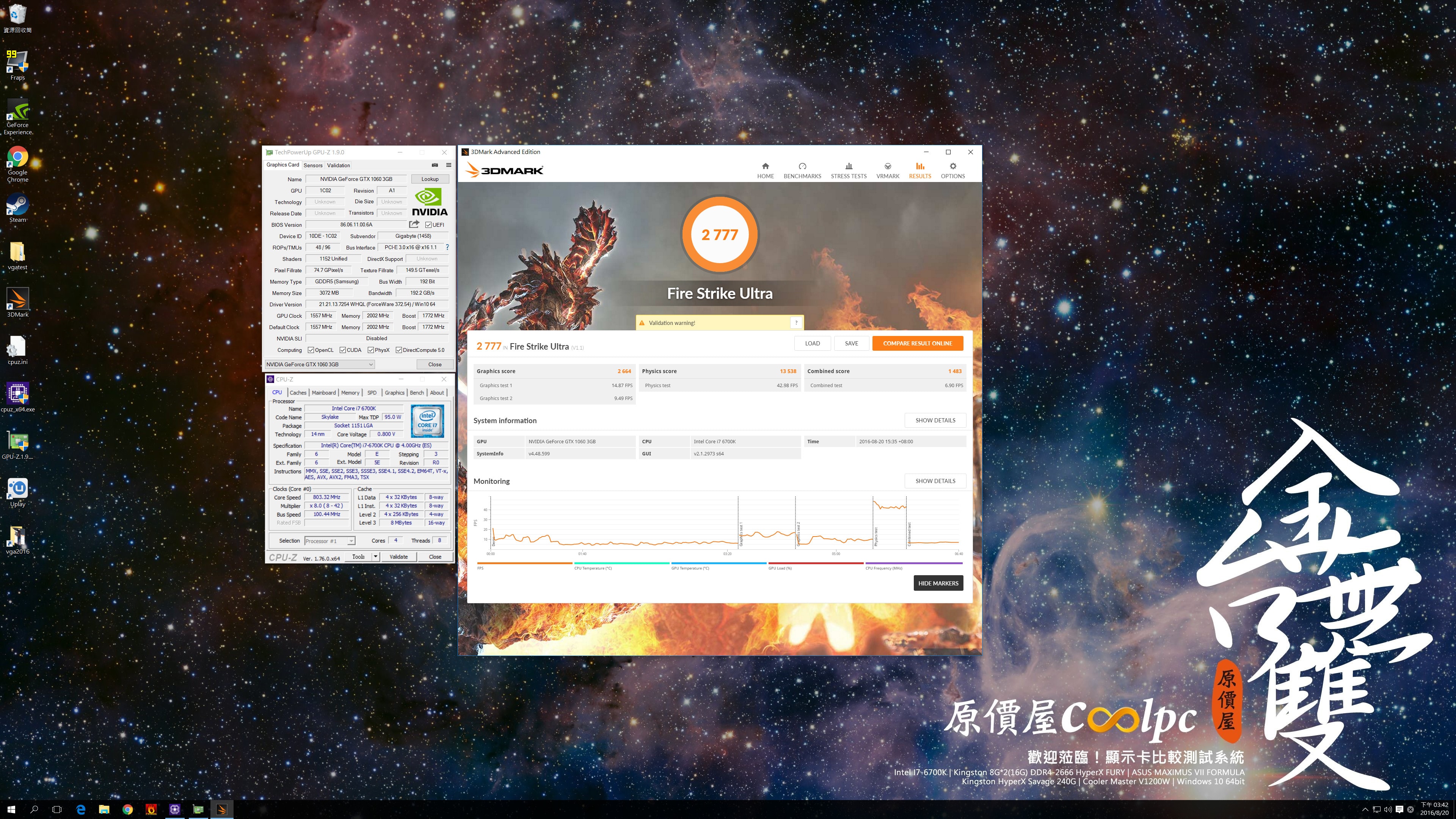Toggle the CUDA checkbox
The height and width of the screenshot is (819, 1456).
342,350
